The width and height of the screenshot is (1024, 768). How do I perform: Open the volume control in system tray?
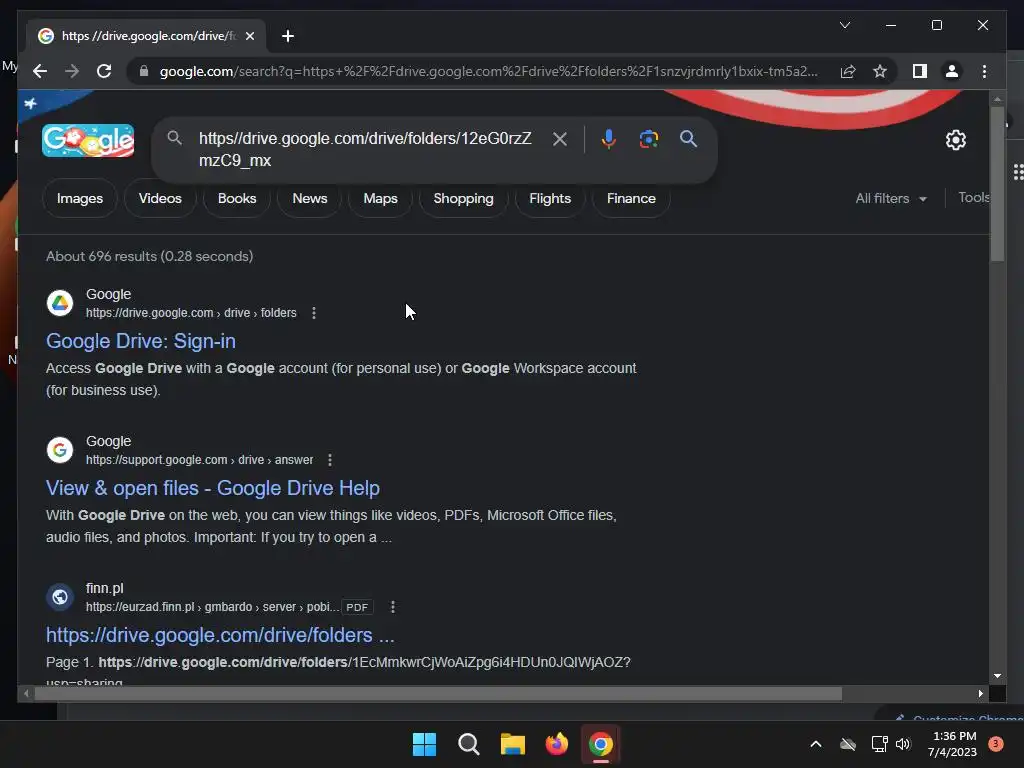tap(903, 744)
